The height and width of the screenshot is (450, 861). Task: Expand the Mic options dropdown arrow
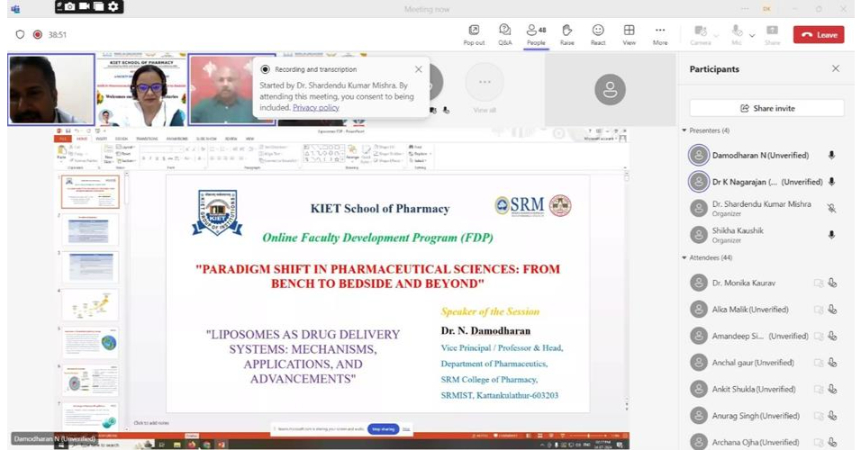click(752, 36)
